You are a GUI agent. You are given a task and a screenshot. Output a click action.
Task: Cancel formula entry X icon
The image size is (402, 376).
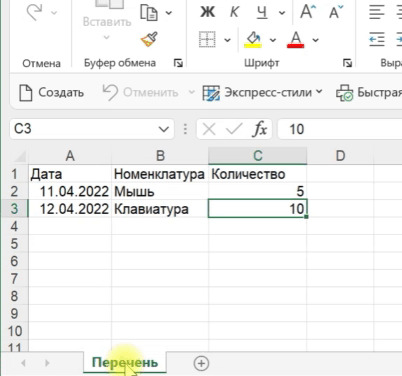(x=209, y=129)
